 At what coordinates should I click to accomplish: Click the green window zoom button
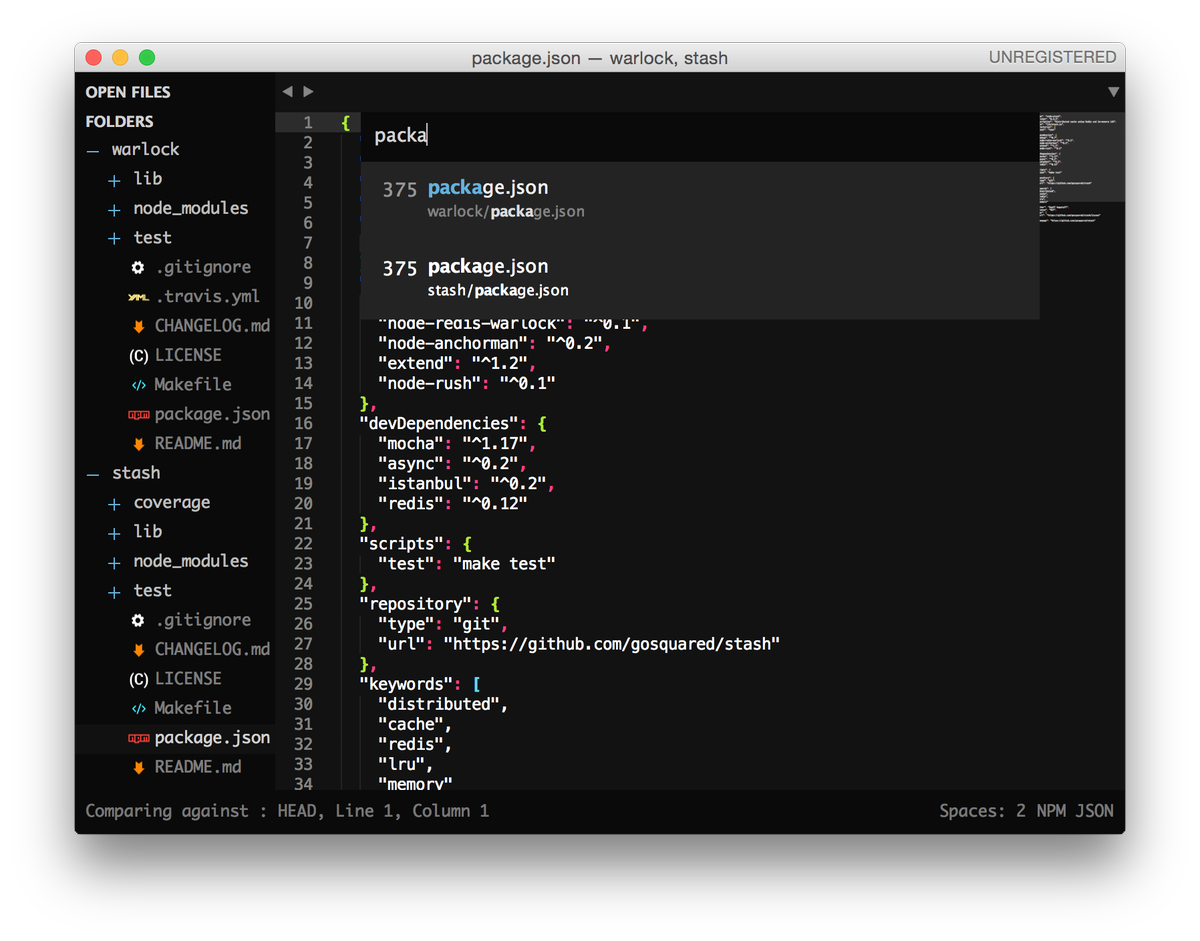pyautogui.click(x=147, y=58)
